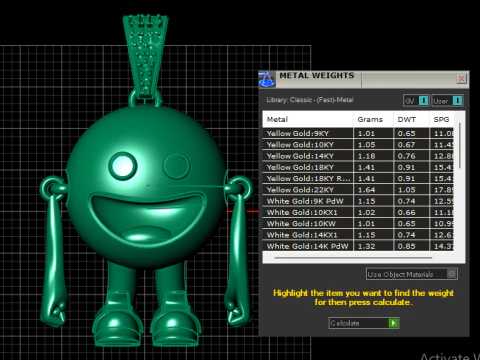Screen dimensions: 480x360
Task: Select the White Gold:10KW row
Action: point(358,224)
